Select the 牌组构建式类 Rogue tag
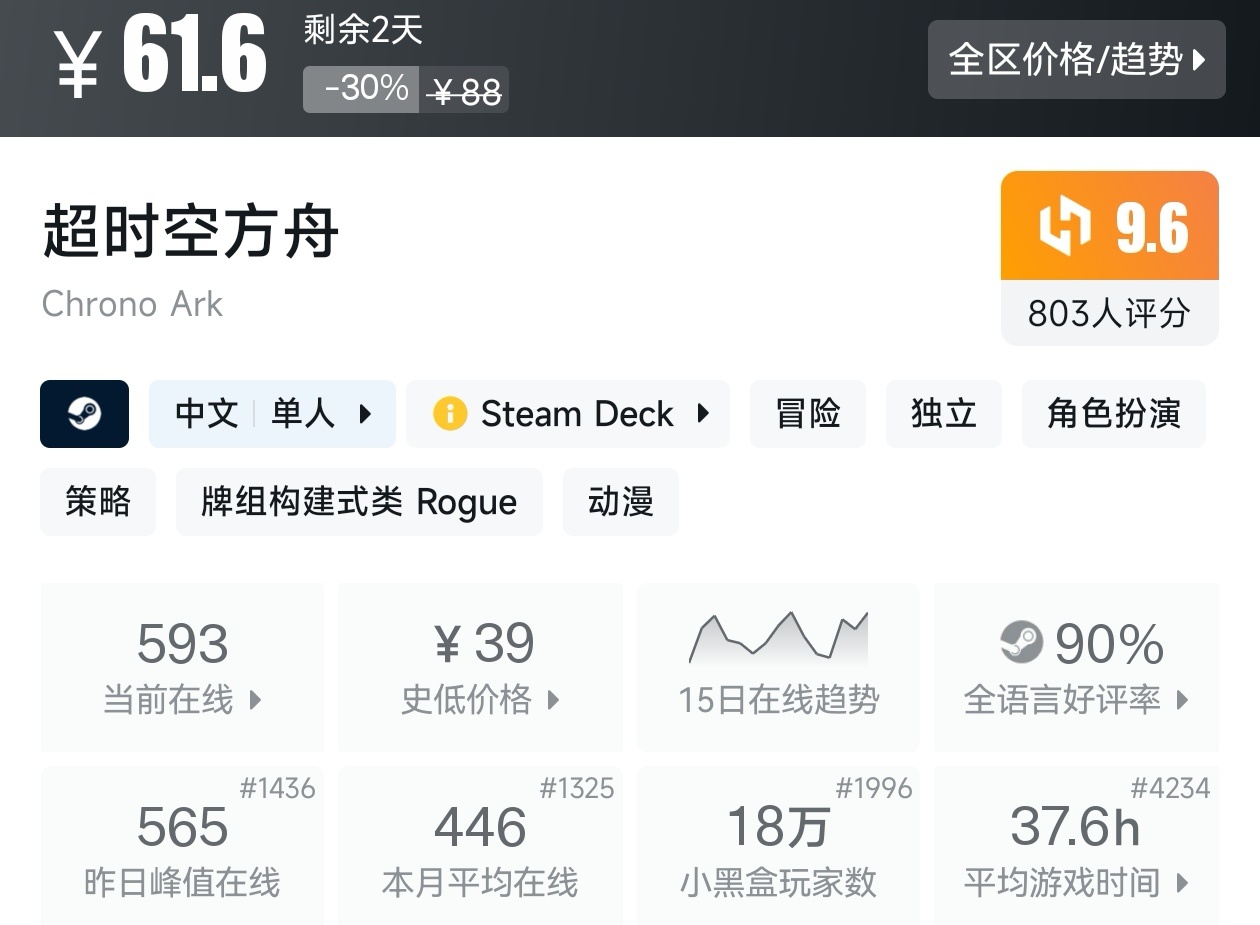The image size is (1260, 925). (359, 502)
